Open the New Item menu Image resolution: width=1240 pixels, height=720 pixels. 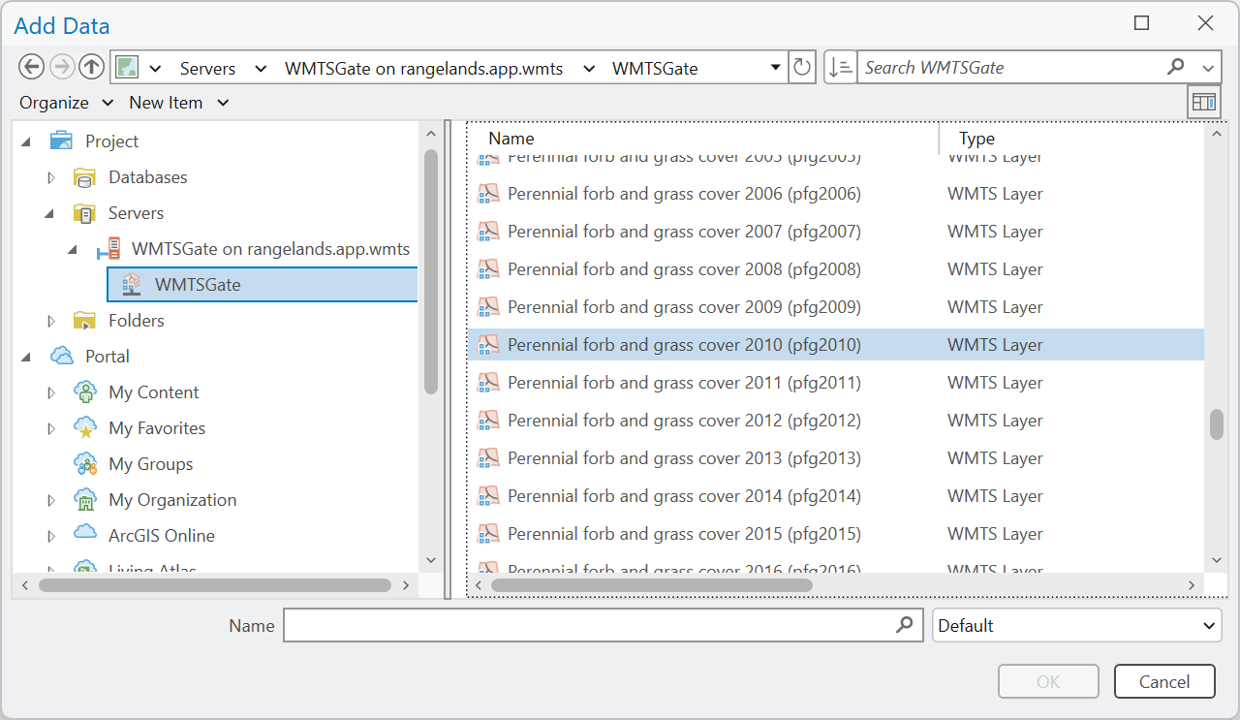tap(178, 103)
